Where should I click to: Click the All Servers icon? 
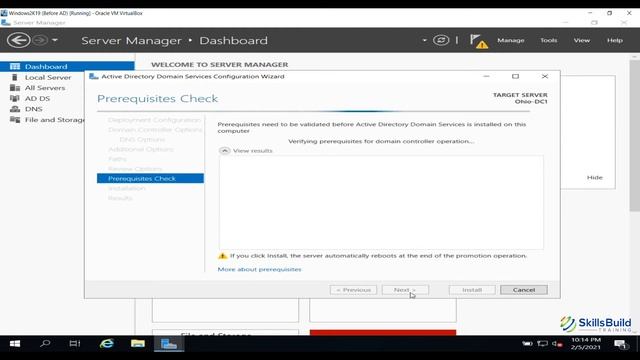[x=15, y=88]
